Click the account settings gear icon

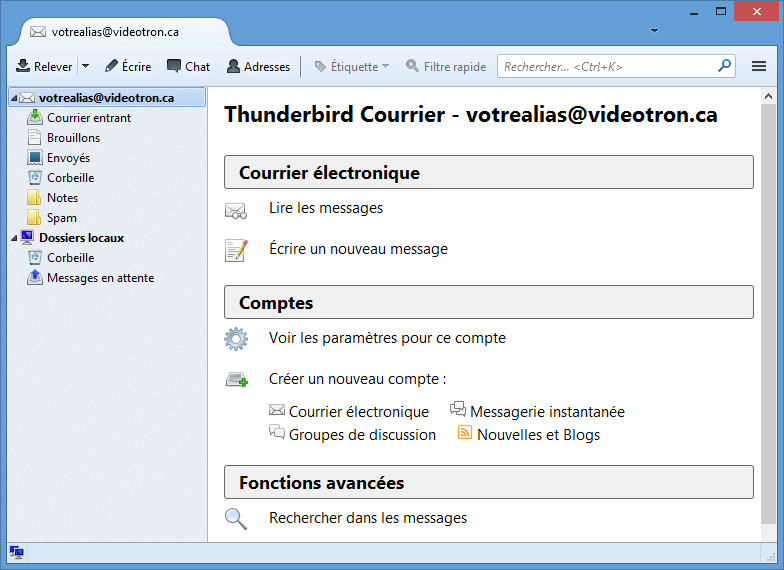pyautogui.click(x=236, y=339)
